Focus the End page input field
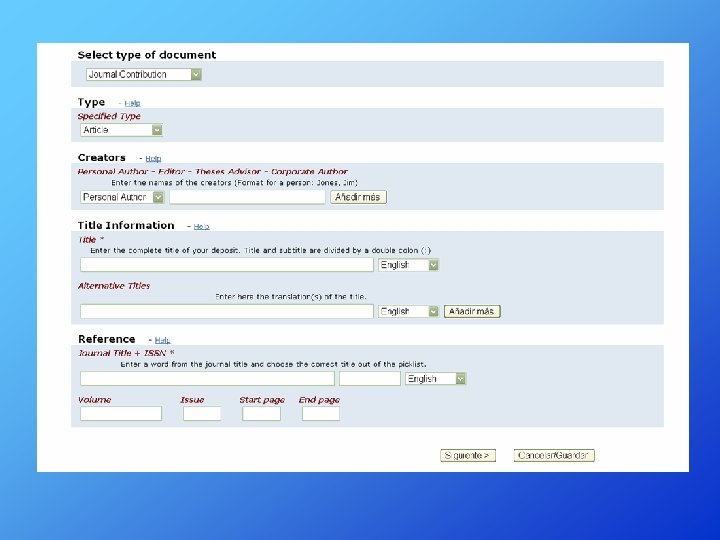The width and height of the screenshot is (720, 540). [321, 413]
